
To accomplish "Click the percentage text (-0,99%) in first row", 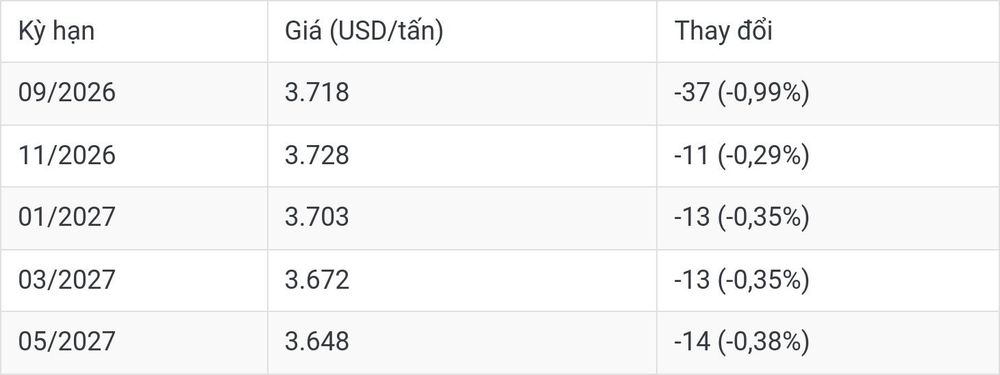I will click(x=763, y=93).
